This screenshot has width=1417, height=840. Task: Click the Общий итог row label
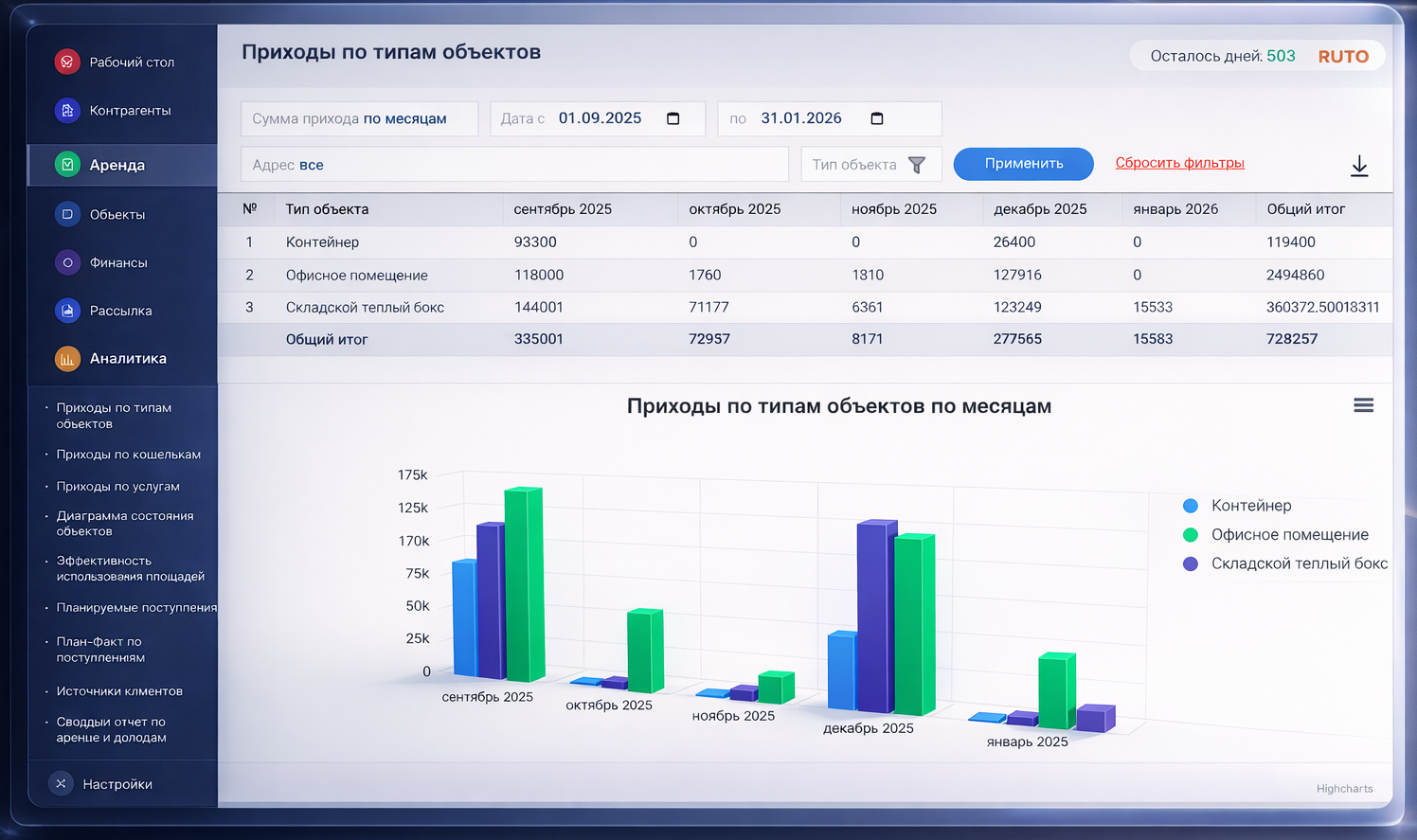coord(327,339)
